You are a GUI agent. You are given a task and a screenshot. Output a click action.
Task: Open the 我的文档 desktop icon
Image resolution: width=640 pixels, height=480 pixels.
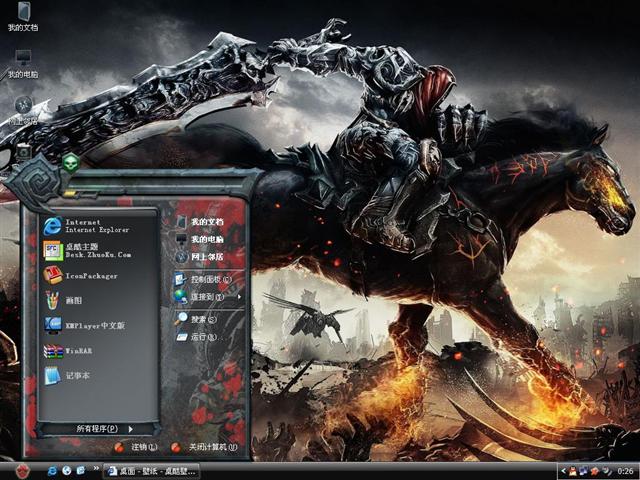[x=23, y=16]
